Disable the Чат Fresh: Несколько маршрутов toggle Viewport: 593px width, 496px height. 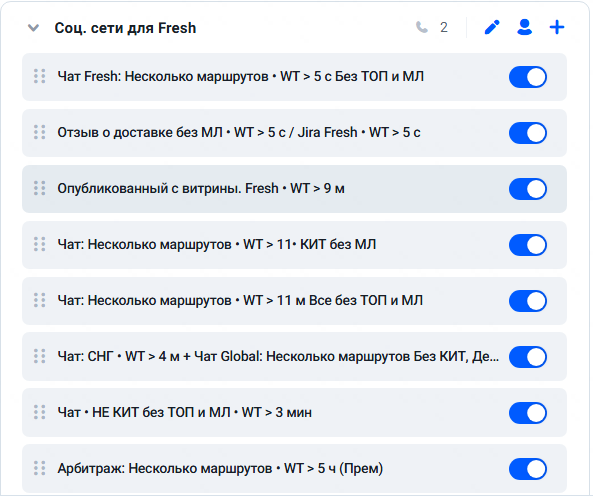pos(528,77)
